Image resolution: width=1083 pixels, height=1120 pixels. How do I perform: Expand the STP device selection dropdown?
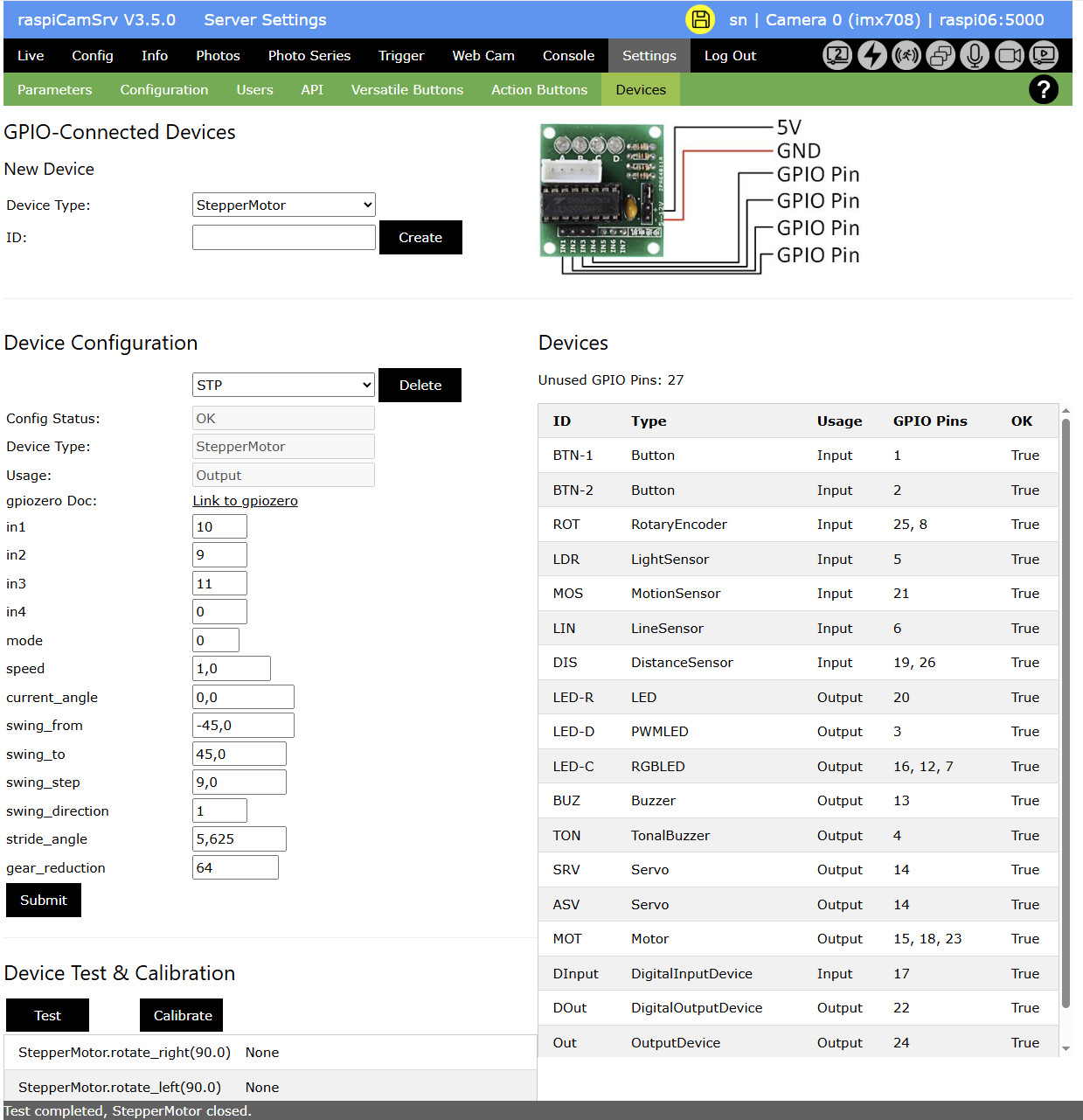283,385
